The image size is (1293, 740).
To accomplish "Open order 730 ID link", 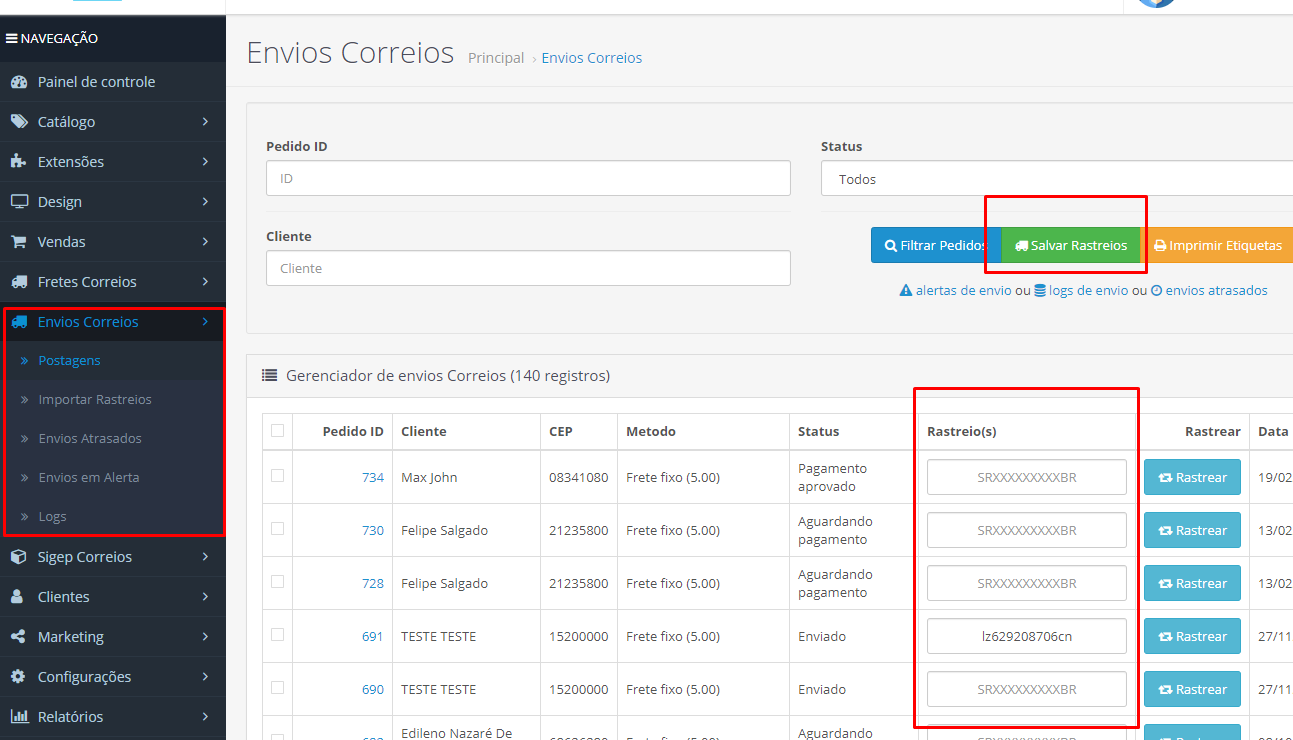I will click(x=373, y=530).
